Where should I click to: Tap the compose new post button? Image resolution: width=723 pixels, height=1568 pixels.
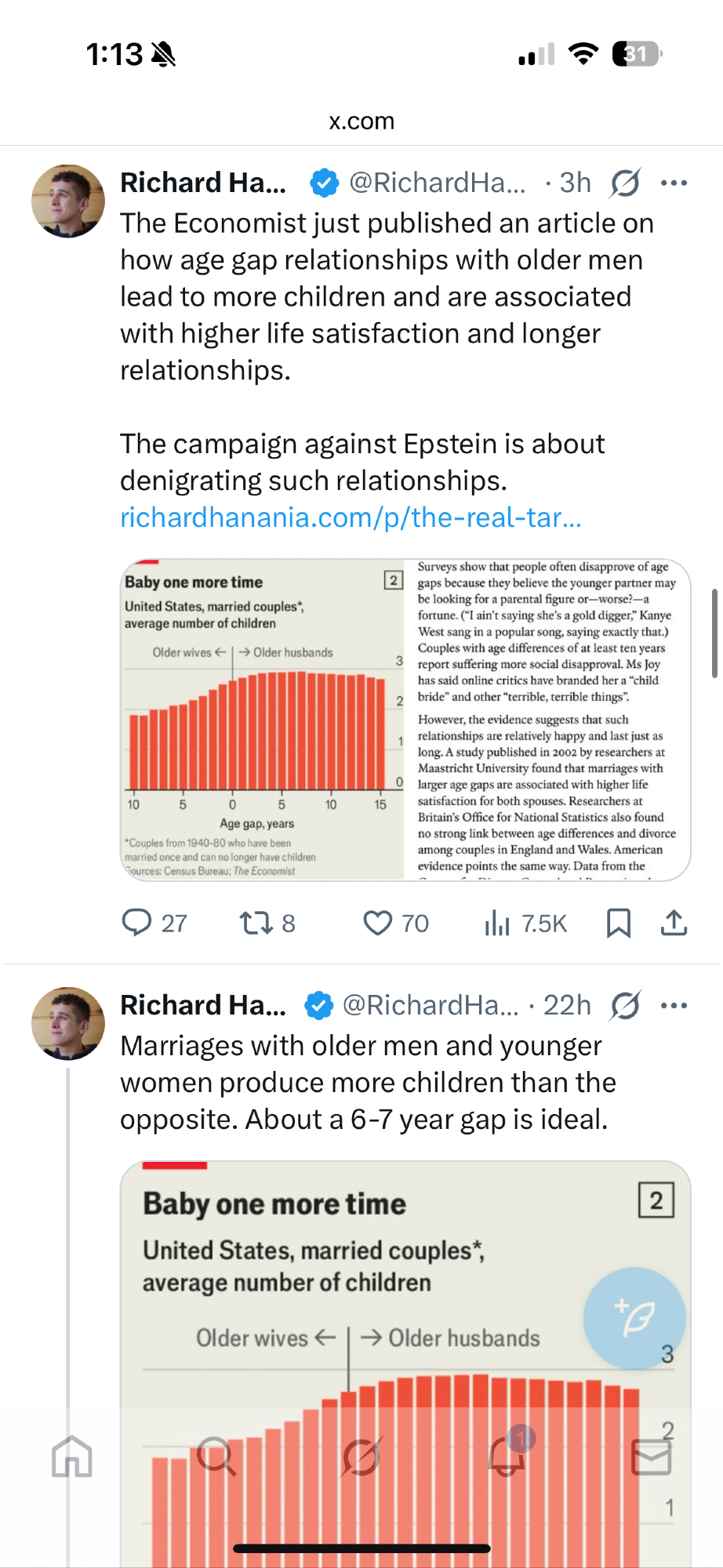tap(634, 1318)
